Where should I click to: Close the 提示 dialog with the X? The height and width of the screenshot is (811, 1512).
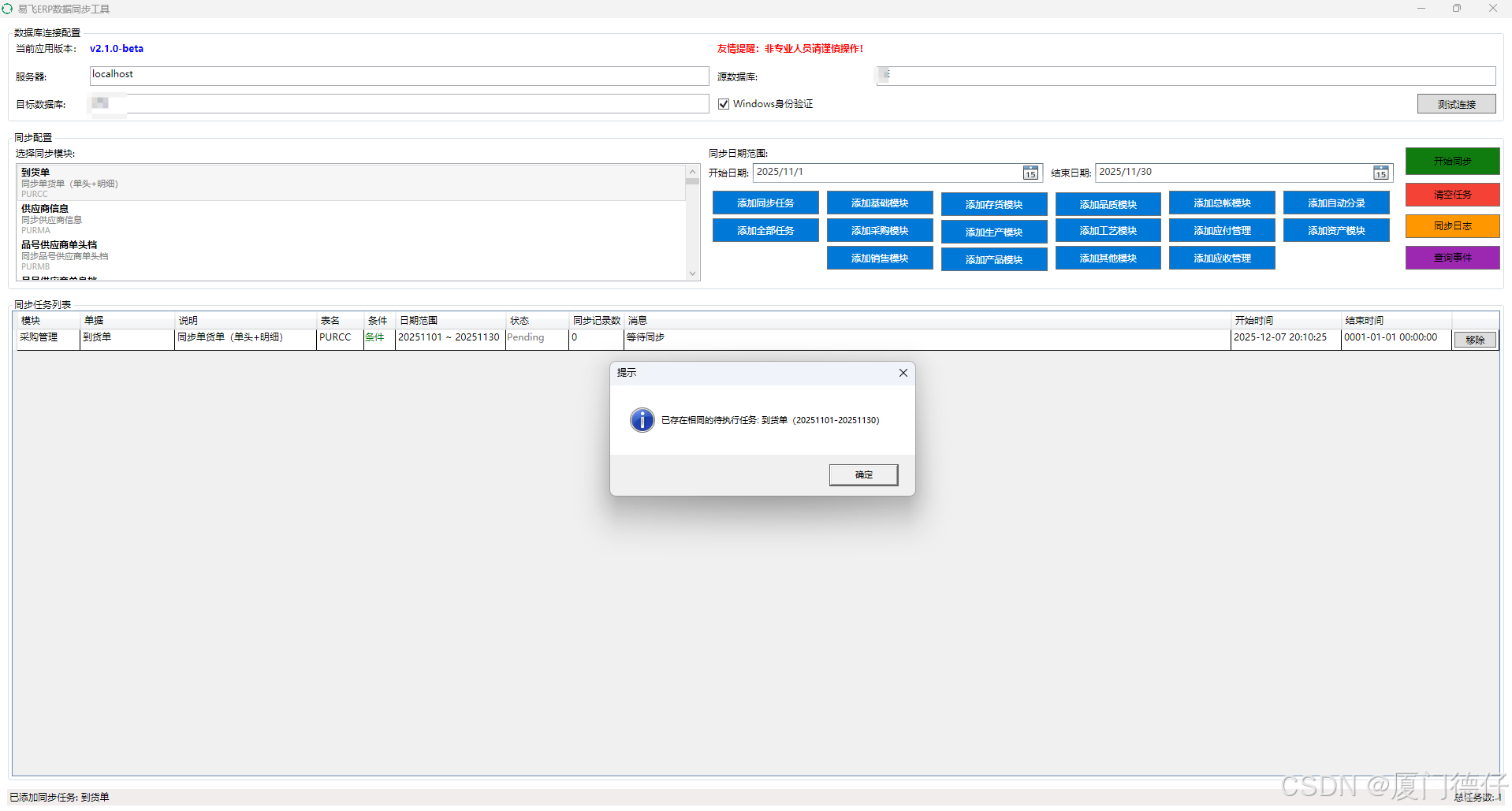point(903,373)
